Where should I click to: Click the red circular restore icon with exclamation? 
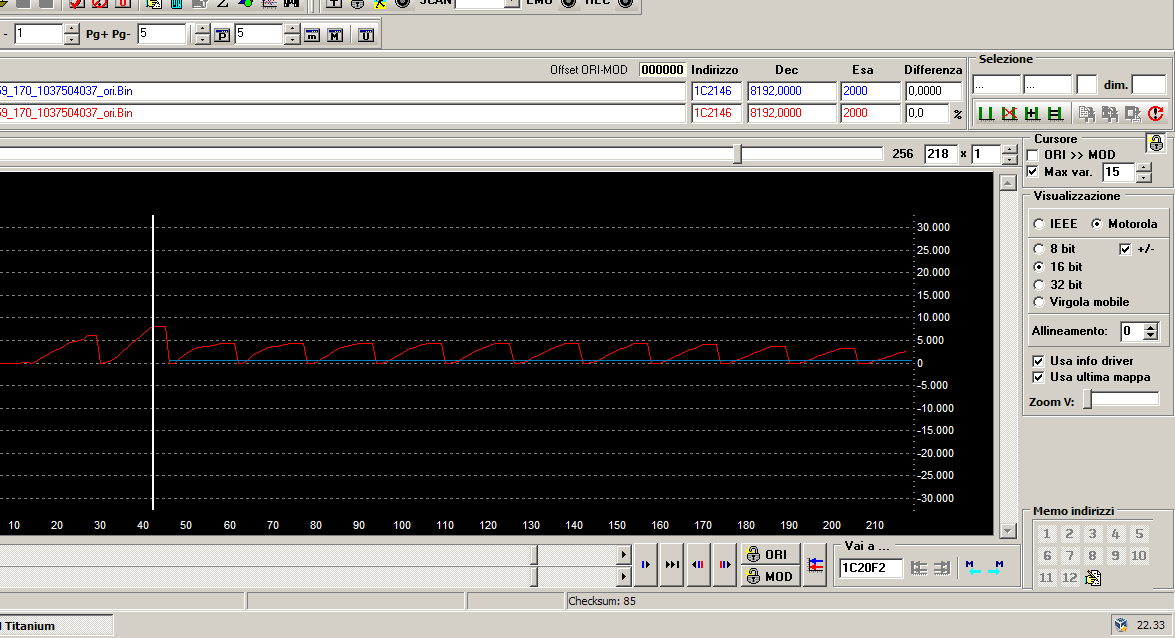pos(1156,114)
